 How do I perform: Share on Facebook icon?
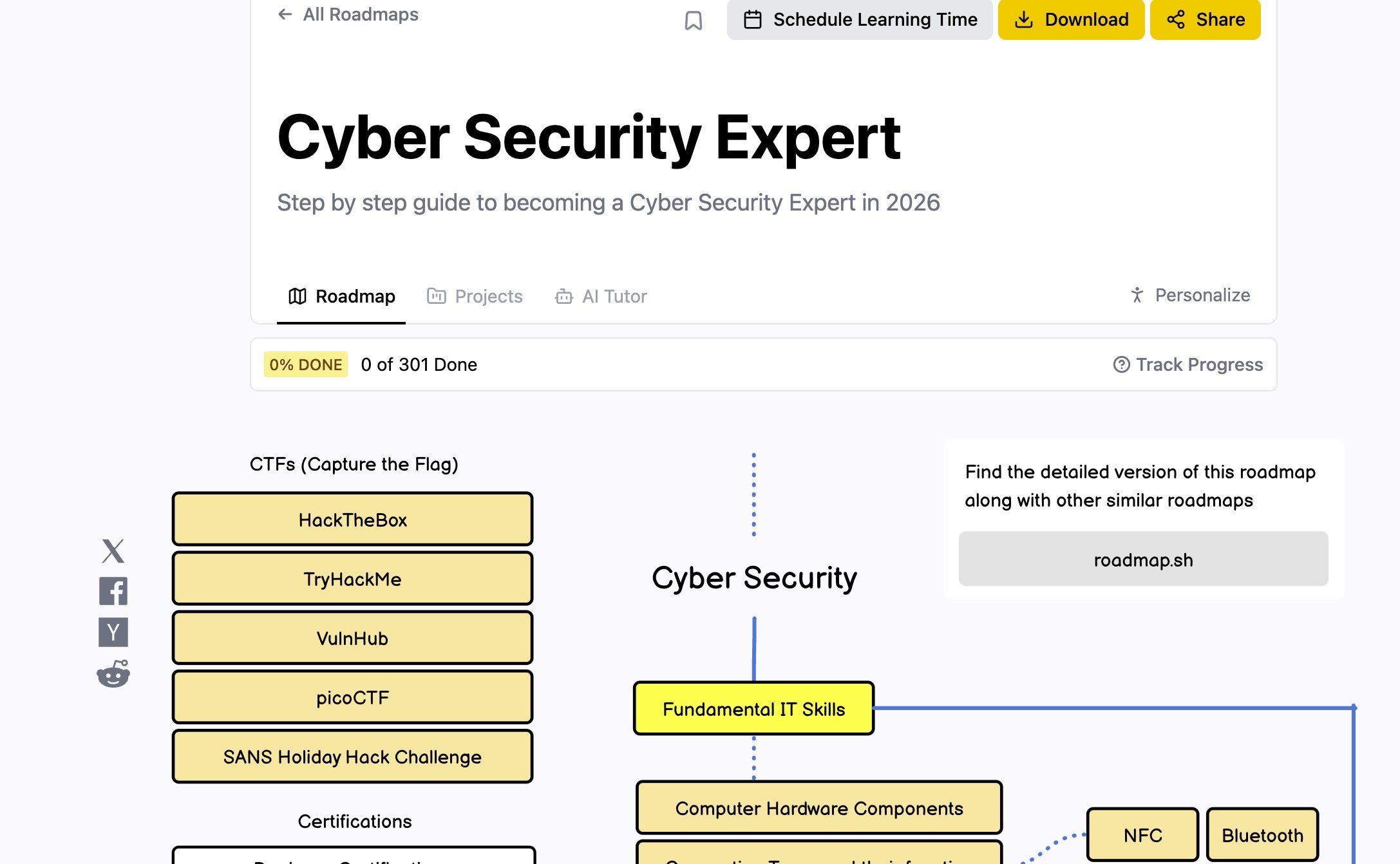pyautogui.click(x=113, y=591)
